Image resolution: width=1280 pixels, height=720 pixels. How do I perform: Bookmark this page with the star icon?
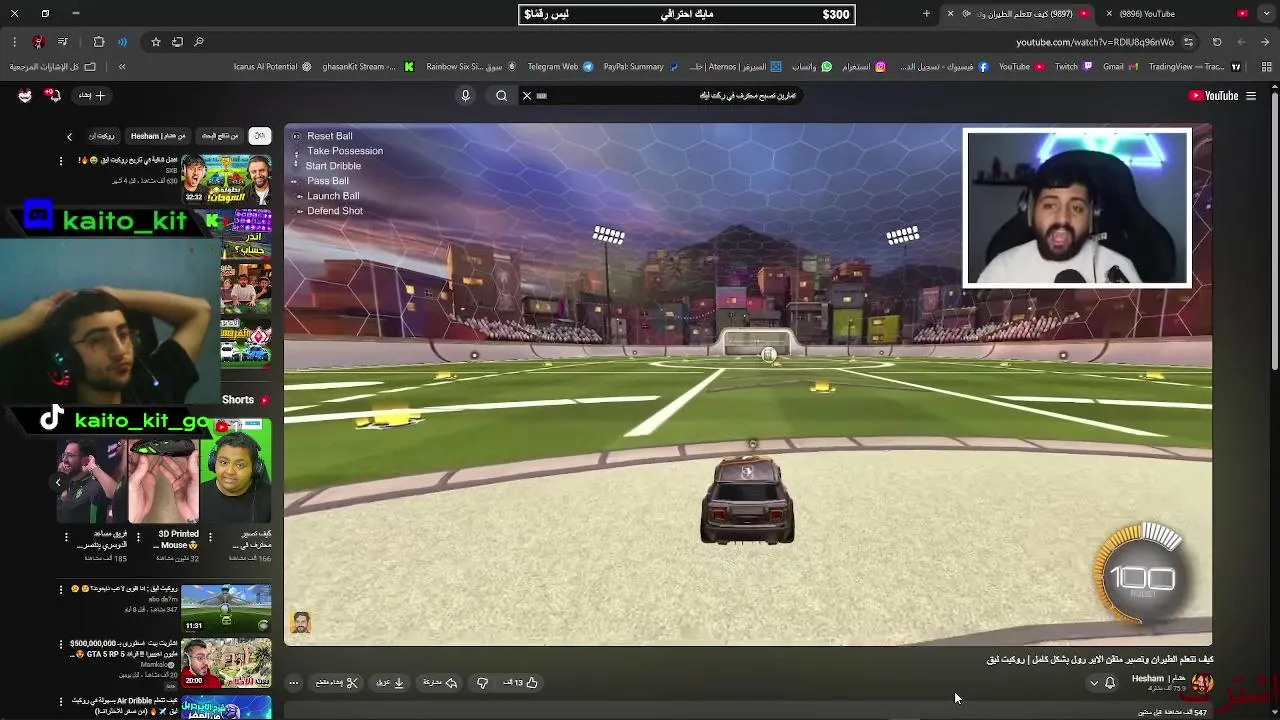pyautogui.click(x=156, y=42)
